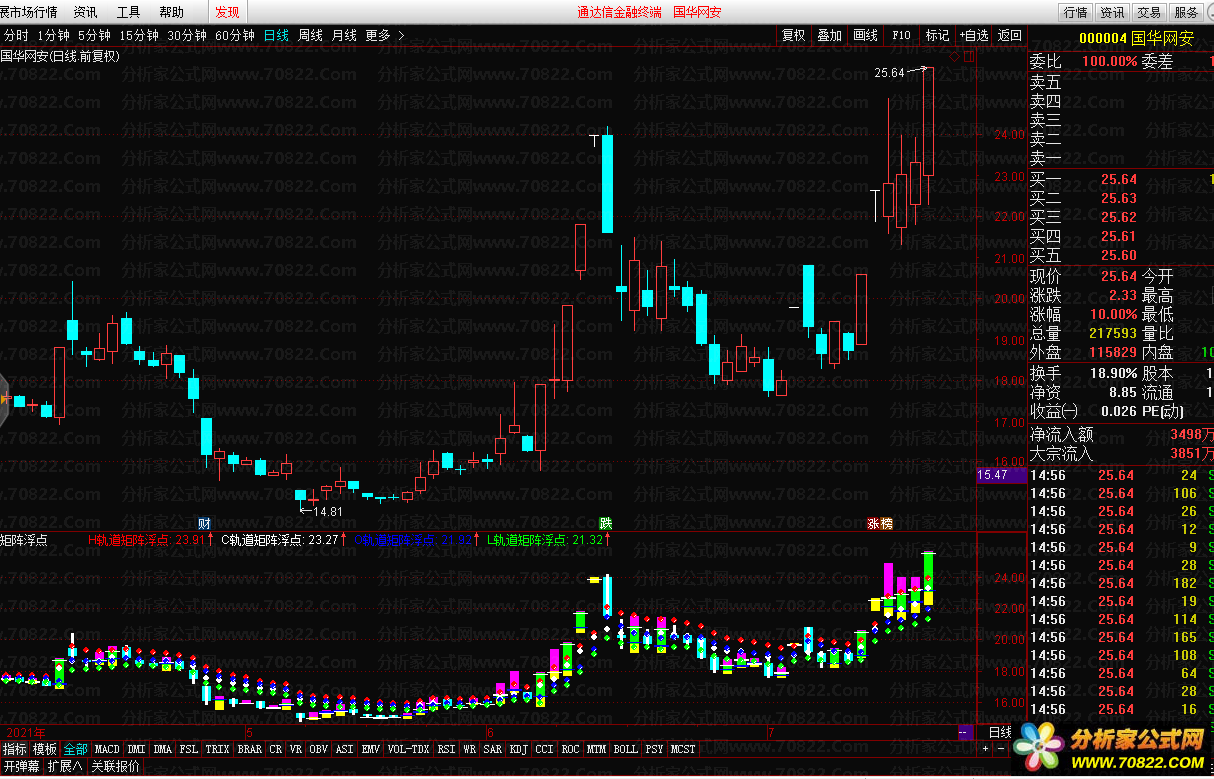Apply the BRAR indicator

[250, 749]
